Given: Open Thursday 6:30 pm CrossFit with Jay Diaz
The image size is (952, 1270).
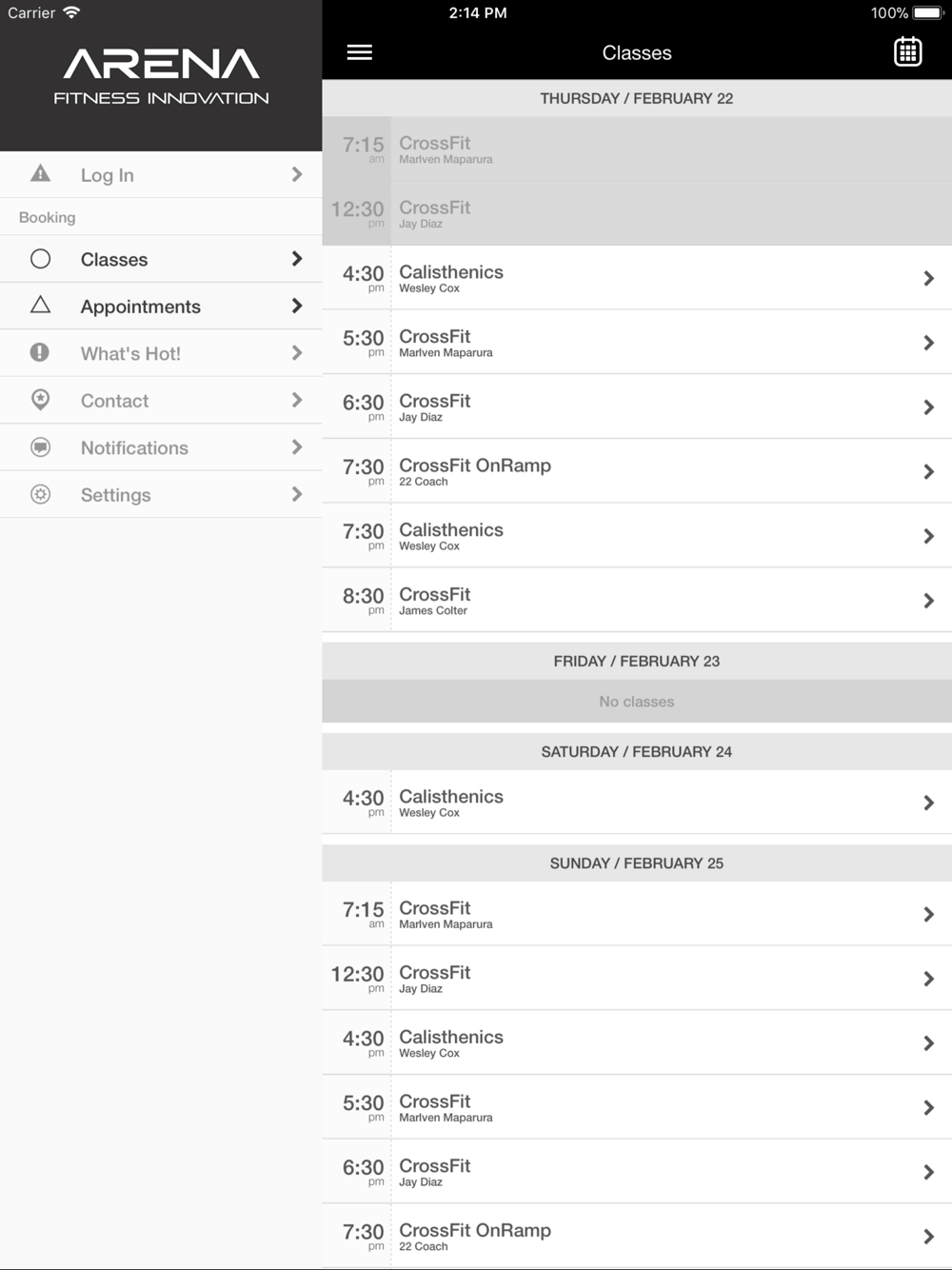Looking at the screenshot, I should click(637, 407).
